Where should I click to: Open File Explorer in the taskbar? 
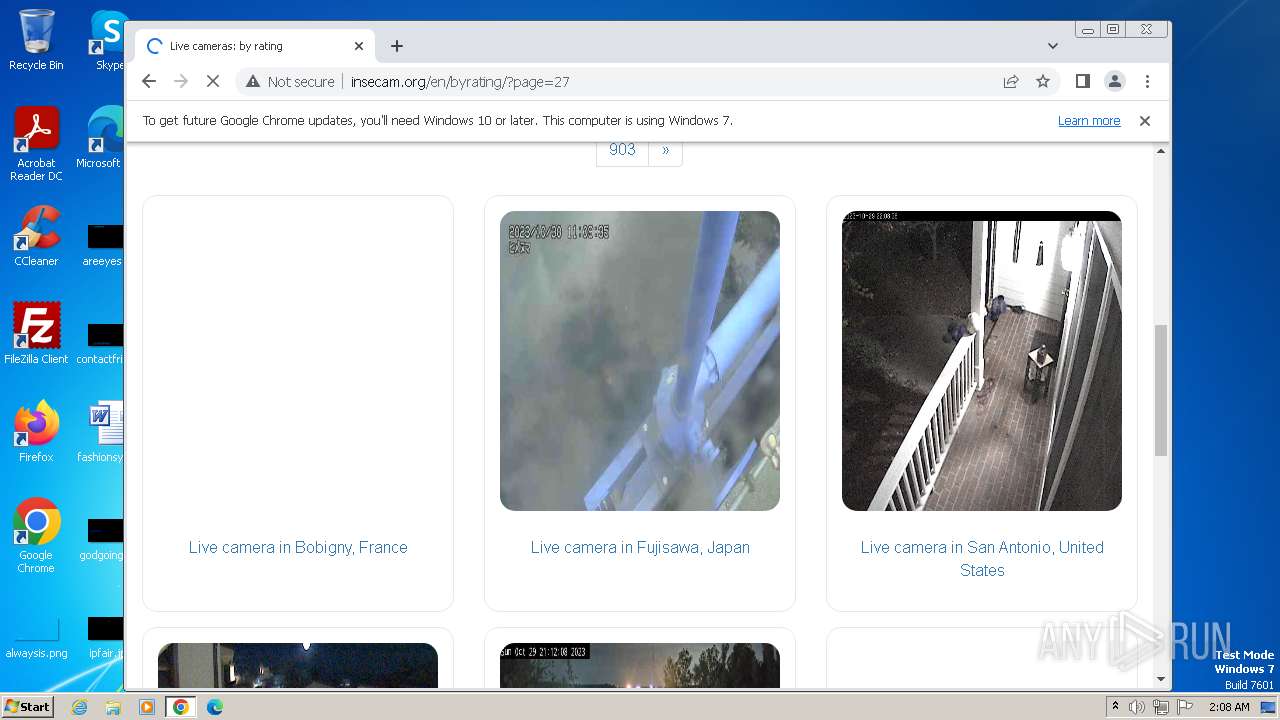point(113,707)
